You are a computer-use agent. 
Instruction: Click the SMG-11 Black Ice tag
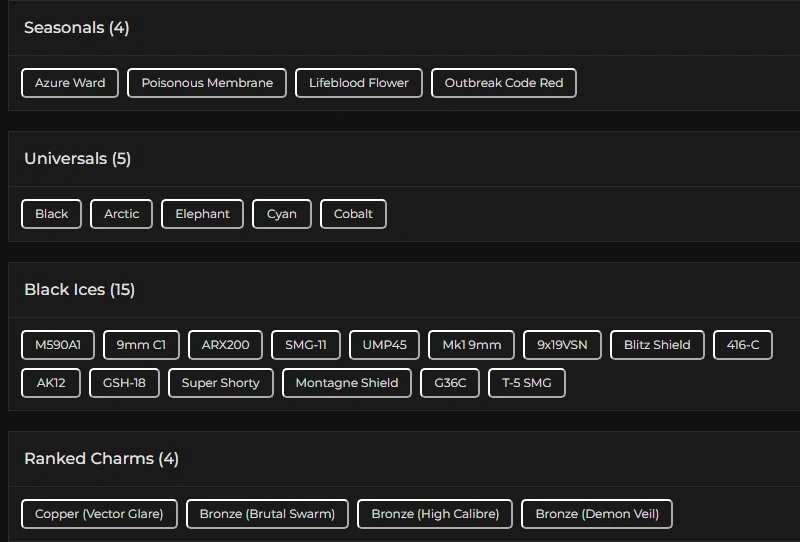tap(306, 345)
